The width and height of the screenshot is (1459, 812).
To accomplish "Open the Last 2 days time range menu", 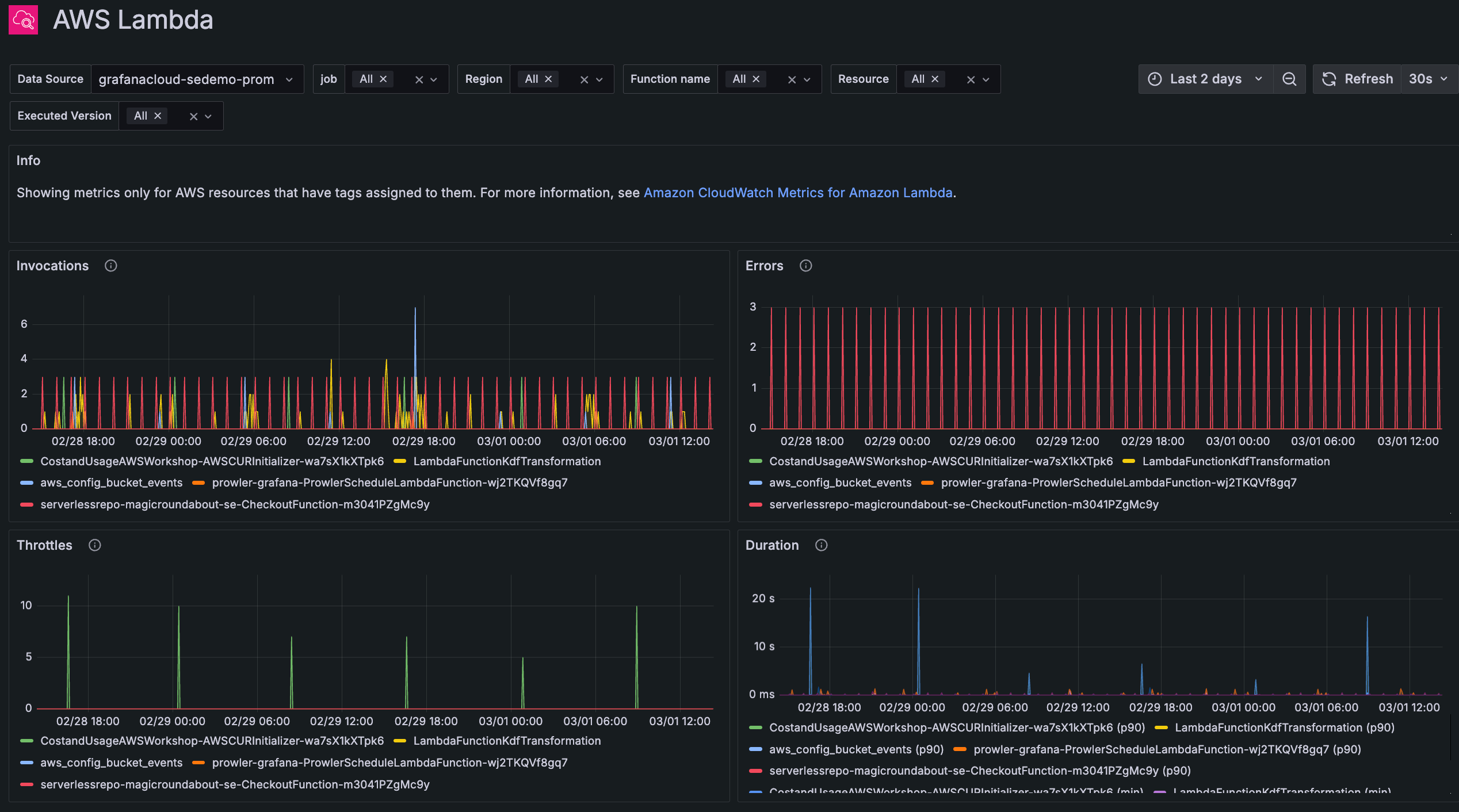I will pos(1205,79).
